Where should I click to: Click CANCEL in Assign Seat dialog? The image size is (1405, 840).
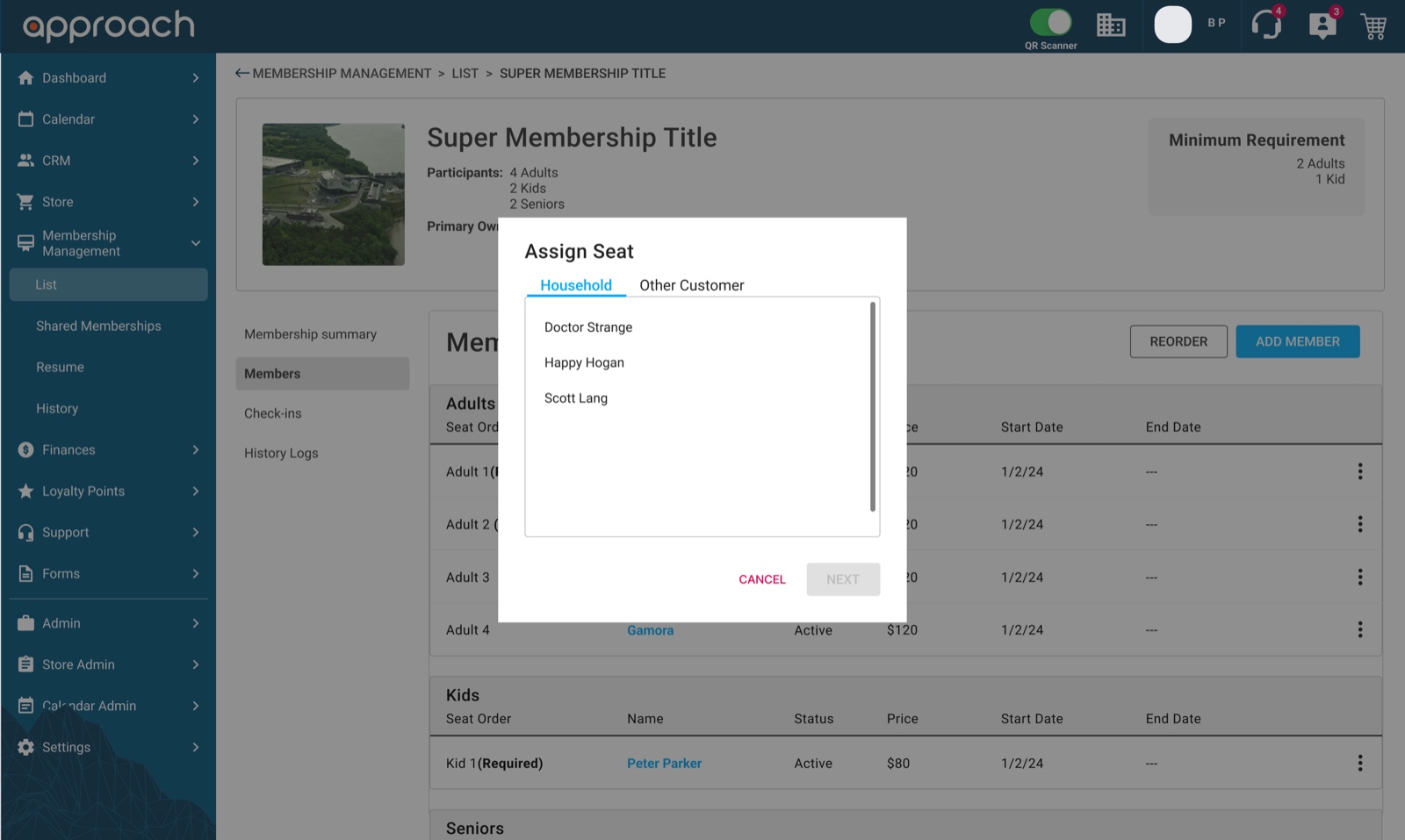761,579
